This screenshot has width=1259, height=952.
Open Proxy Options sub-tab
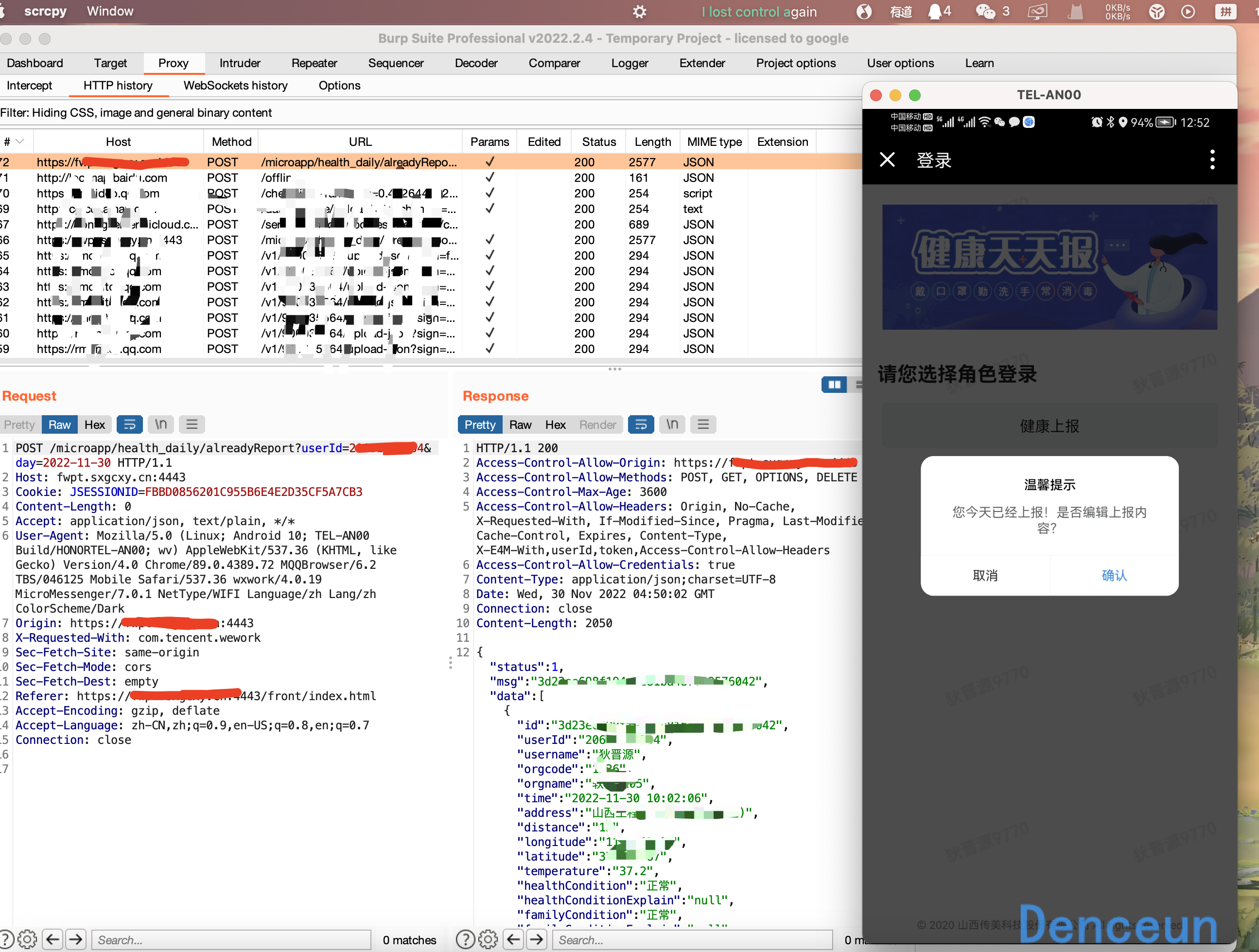[x=339, y=86]
